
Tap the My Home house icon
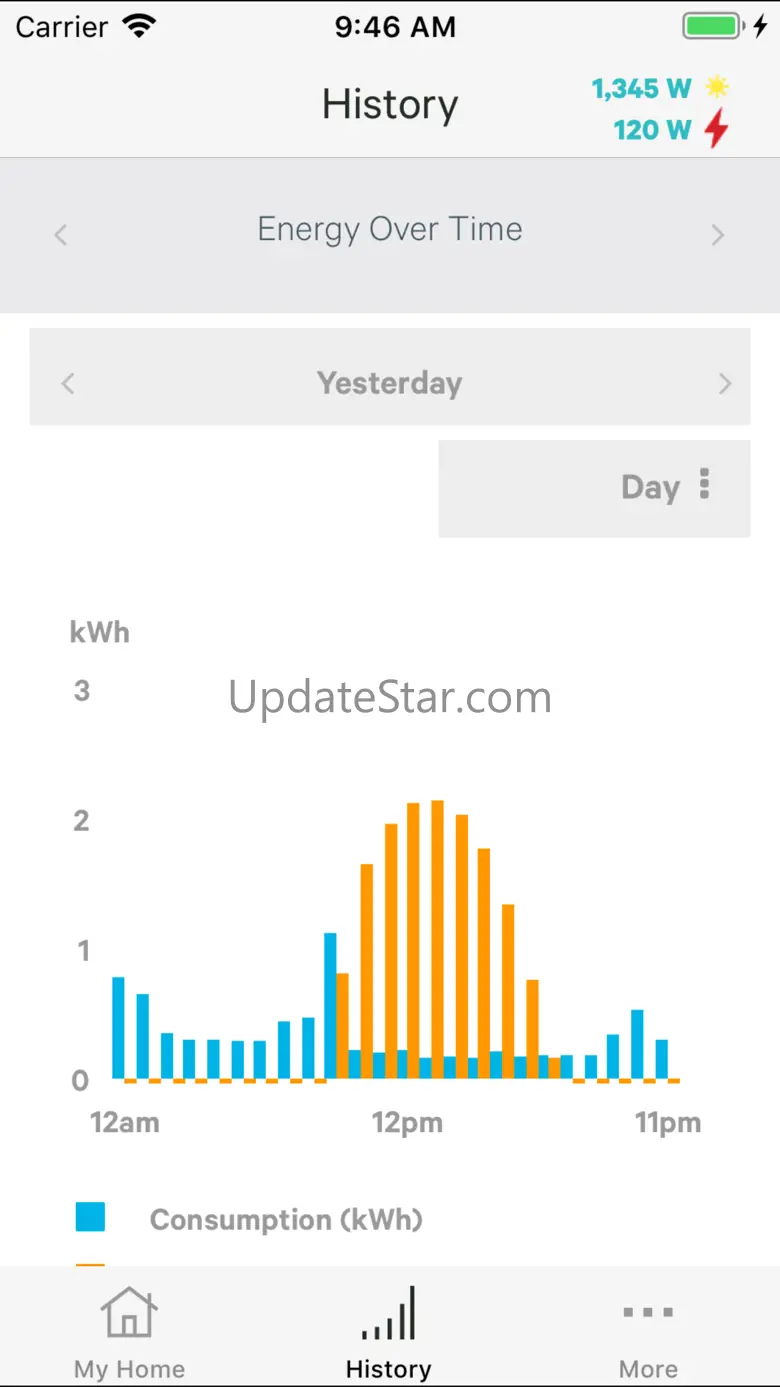pyautogui.click(x=129, y=1313)
